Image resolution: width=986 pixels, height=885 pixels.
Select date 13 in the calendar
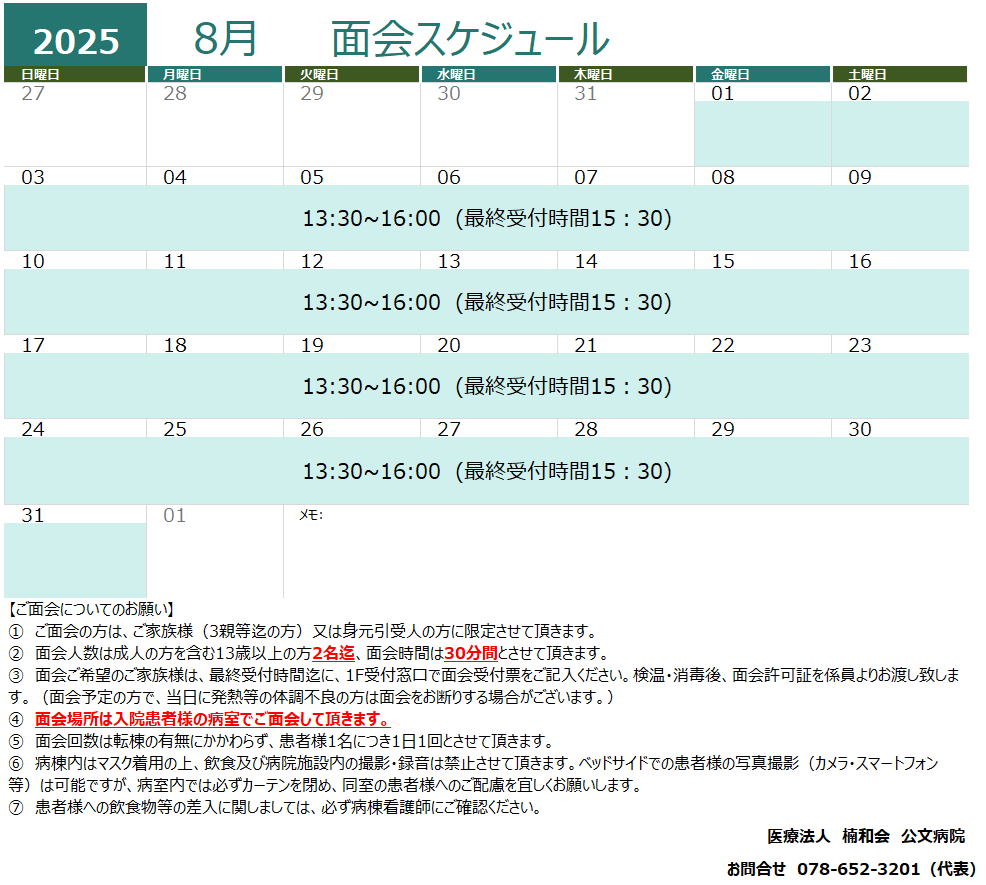point(449,261)
